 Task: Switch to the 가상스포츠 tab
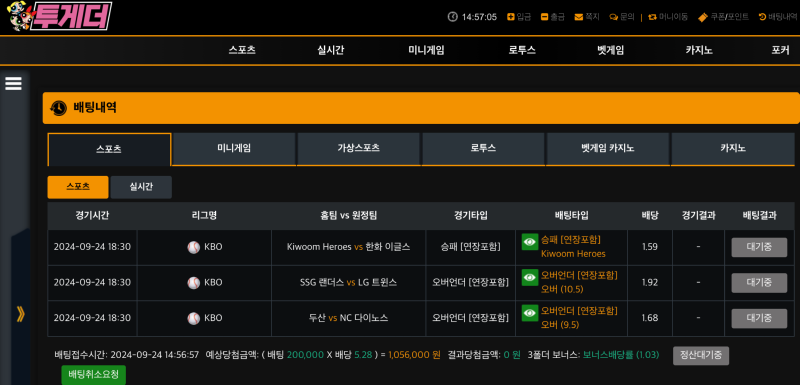pyautogui.click(x=358, y=149)
